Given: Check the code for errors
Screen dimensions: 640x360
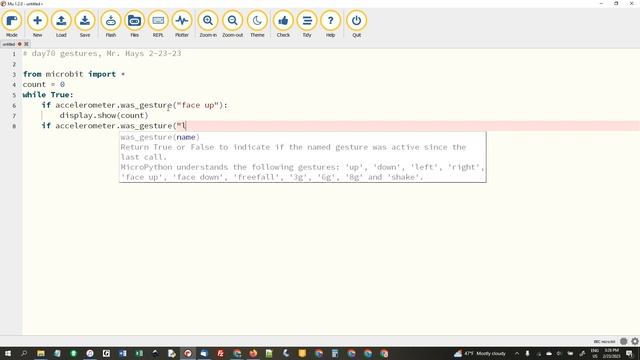Looking at the screenshot, I should point(283,24).
